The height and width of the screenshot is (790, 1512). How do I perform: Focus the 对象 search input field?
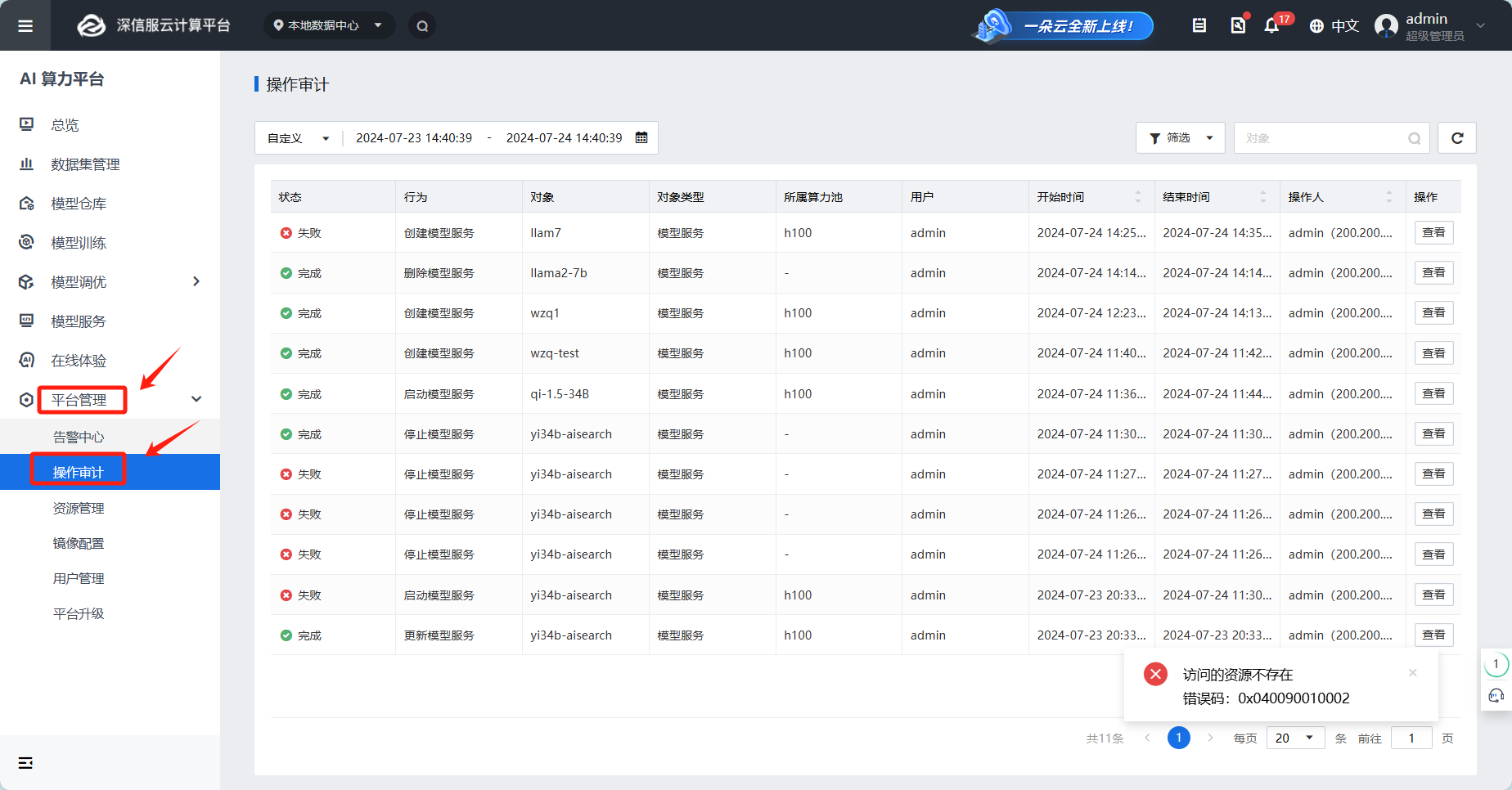pos(1331,138)
